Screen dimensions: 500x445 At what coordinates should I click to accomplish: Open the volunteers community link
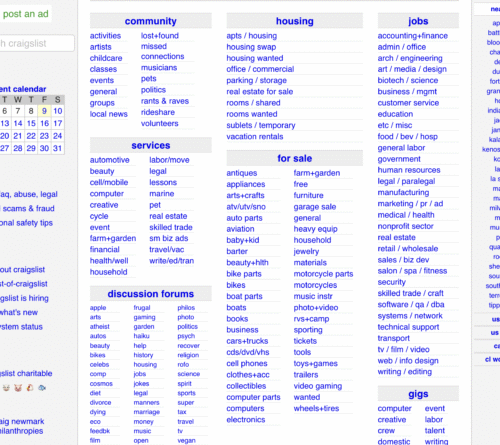(x=159, y=123)
